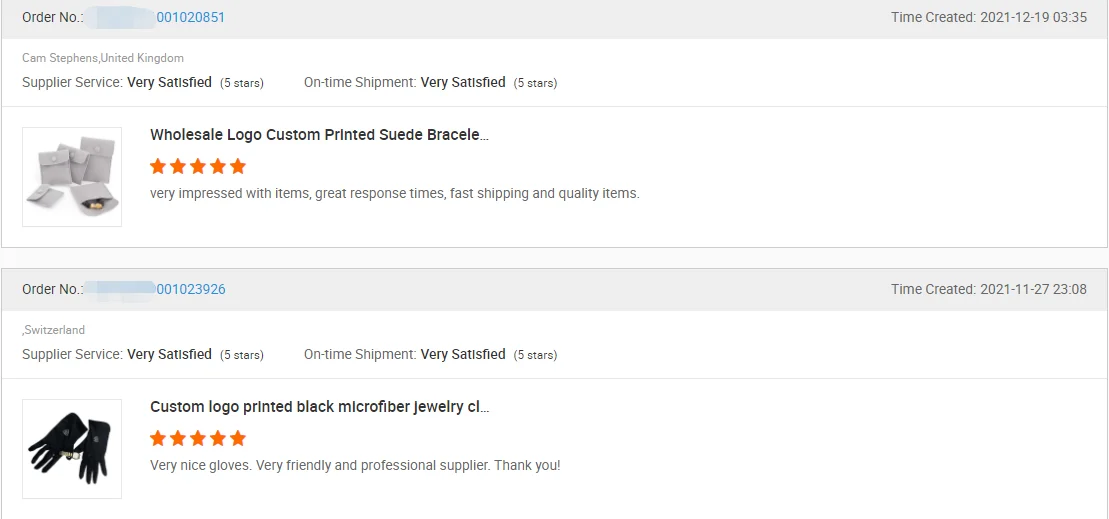Click Supplier Service rating in Cam Stephens' review
Image resolution: width=1109 pixels, height=519 pixels.
[143, 82]
